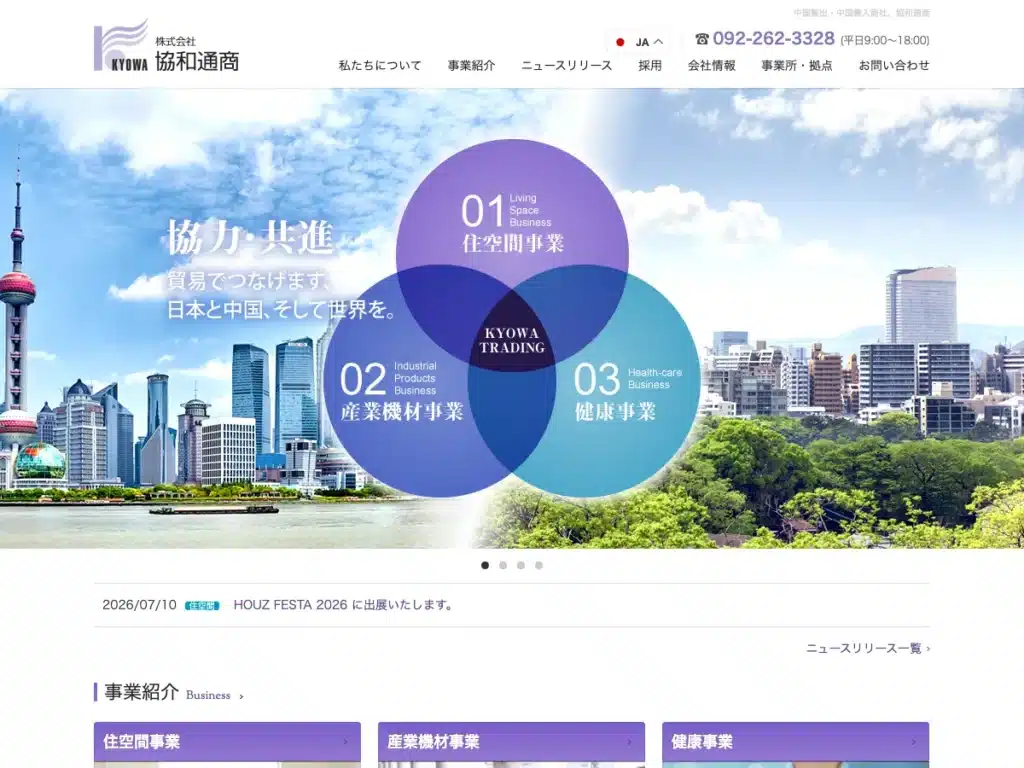Click the arrow on the 産業機材事業 card

pyautogui.click(x=630, y=742)
